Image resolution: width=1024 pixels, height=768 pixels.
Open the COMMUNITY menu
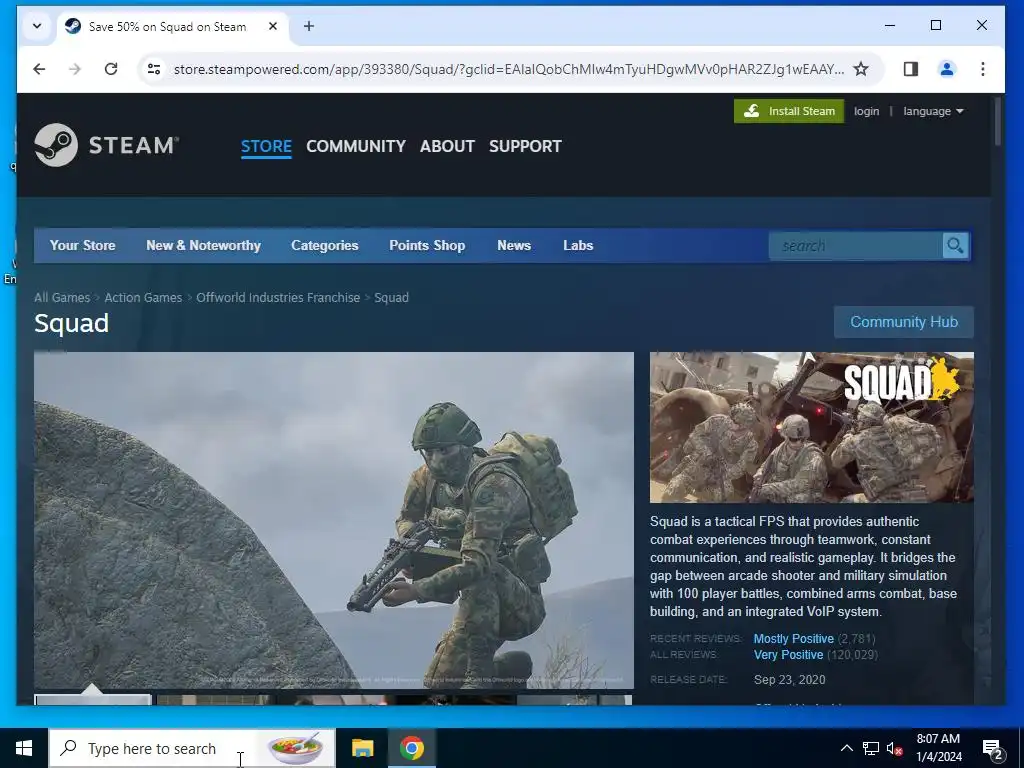[x=356, y=146]
